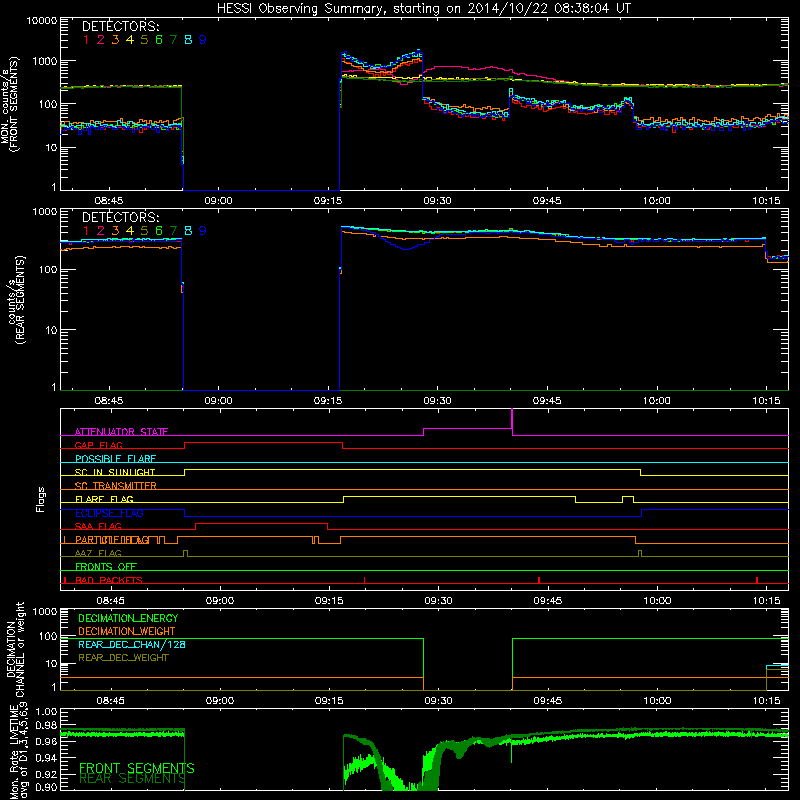Click the GAP FLAG label
Viewport: 800px width, 800px height.
(98, 445)
